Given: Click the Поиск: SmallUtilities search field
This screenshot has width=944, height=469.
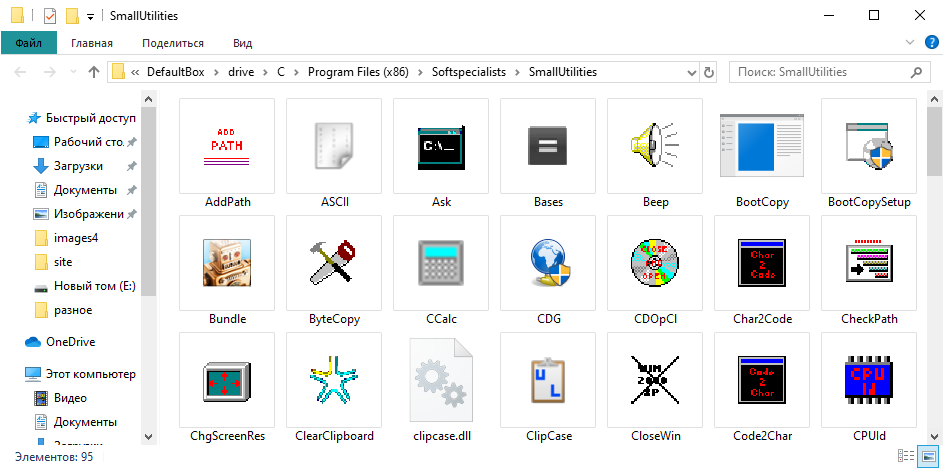Looking at the screenshot, I should (828, 72).
